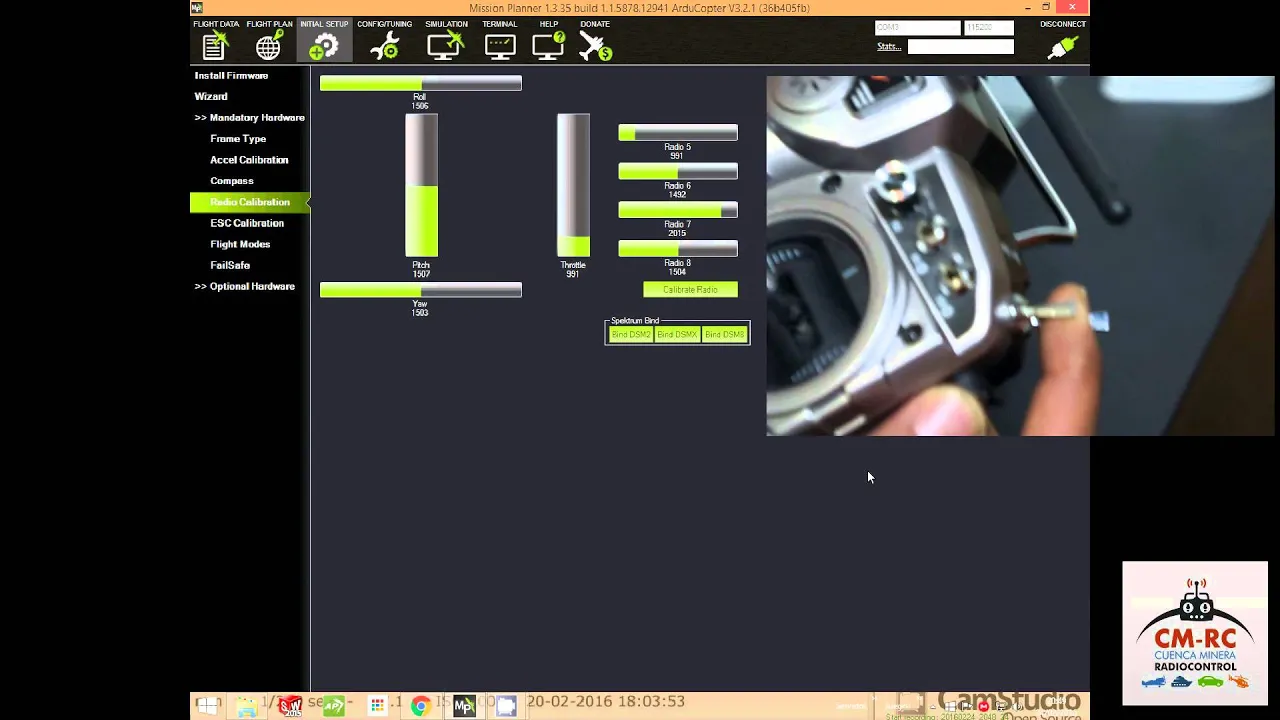Open the FailSafe page
Screen dimensions: 1280x720
(x=230, y=265)
